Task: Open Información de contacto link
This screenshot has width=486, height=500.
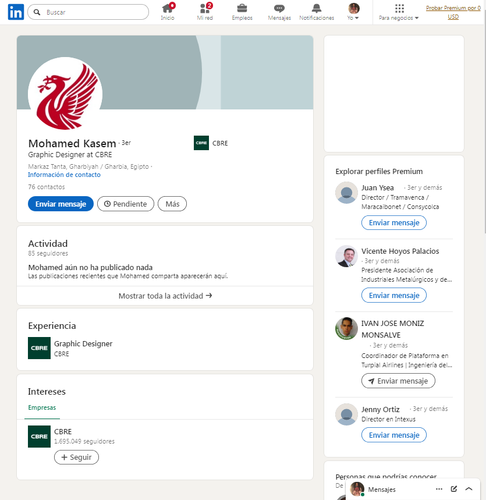Action: pos(64,175)
